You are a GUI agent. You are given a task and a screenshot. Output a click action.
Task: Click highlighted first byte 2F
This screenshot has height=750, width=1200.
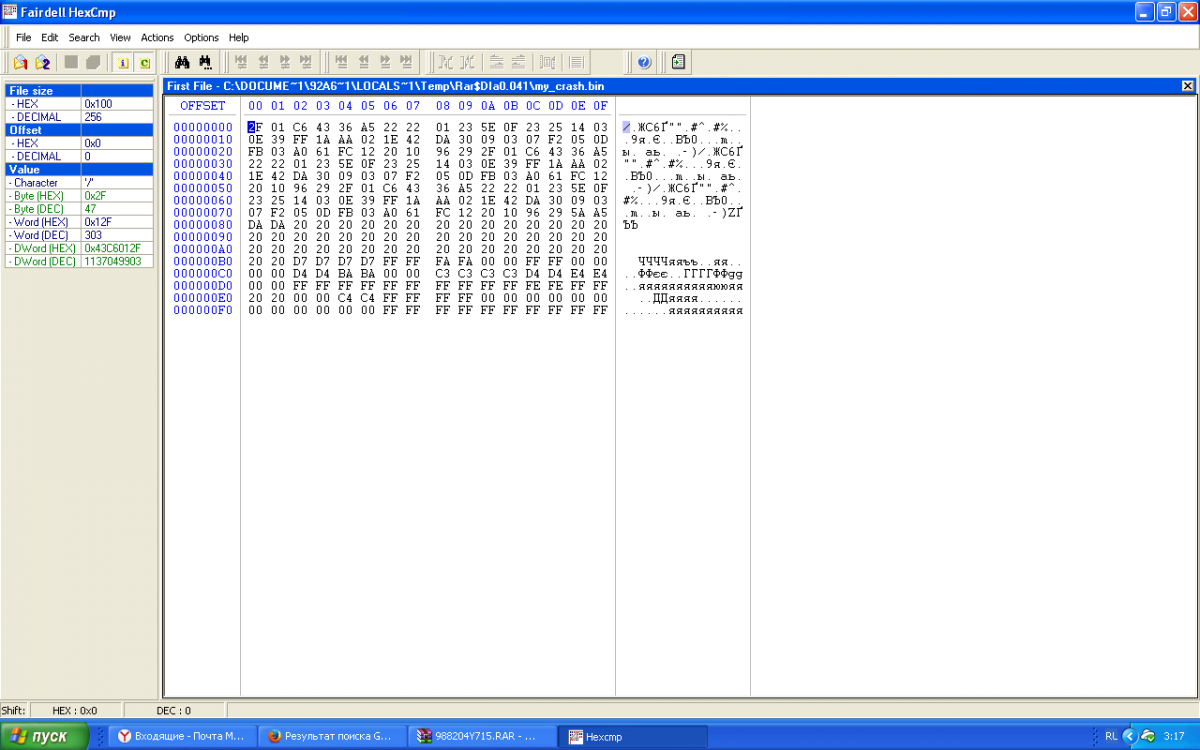point(255,127)
